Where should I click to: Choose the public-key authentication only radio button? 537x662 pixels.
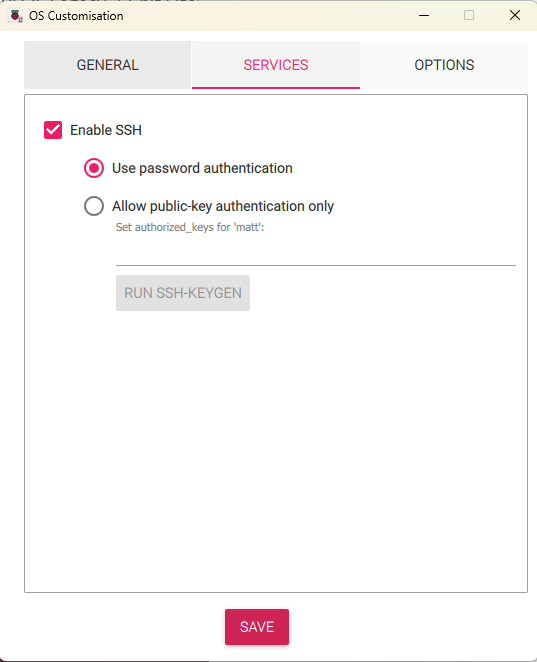pyautogui.click(x=94, y=206)
